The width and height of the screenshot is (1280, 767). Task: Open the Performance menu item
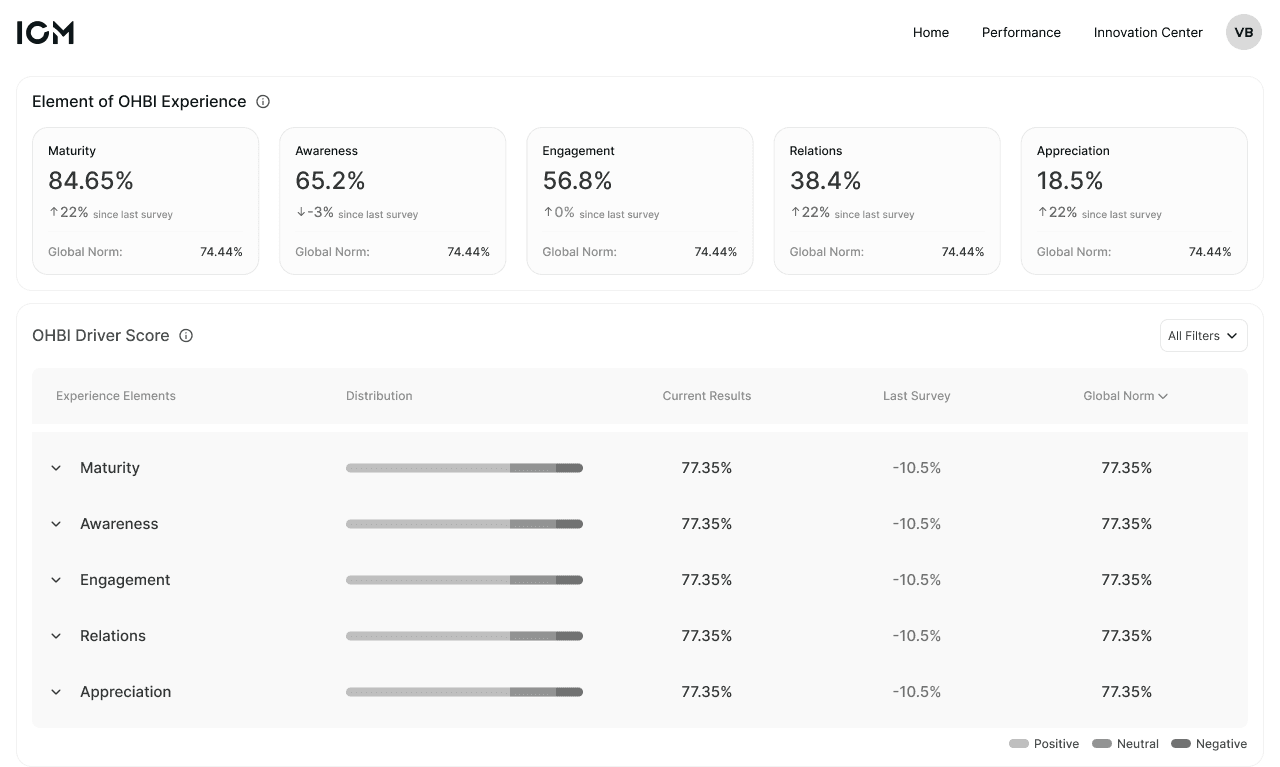pos(1021,32)
